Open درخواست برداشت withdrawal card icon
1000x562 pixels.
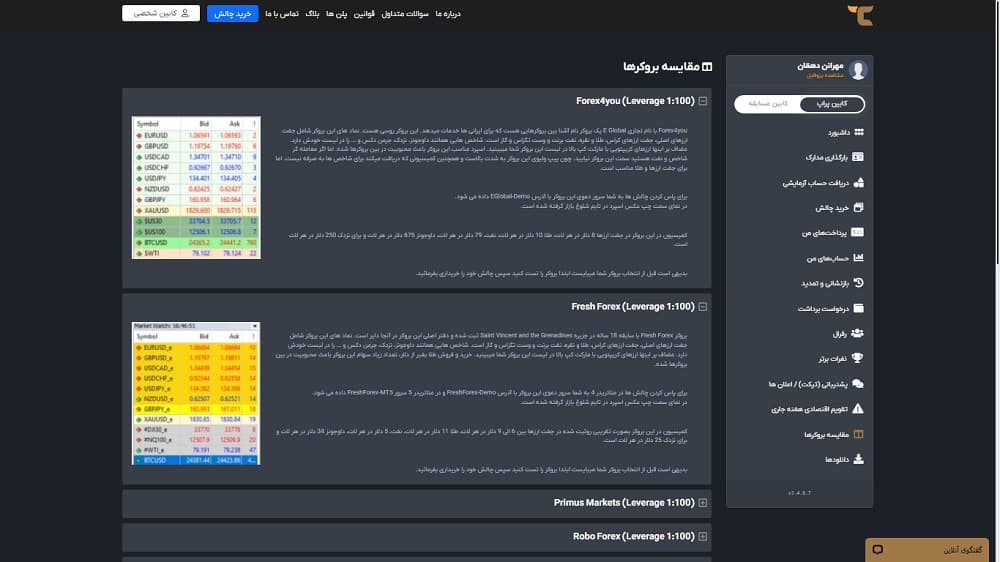pyautogui.click(x=858, y=308)
